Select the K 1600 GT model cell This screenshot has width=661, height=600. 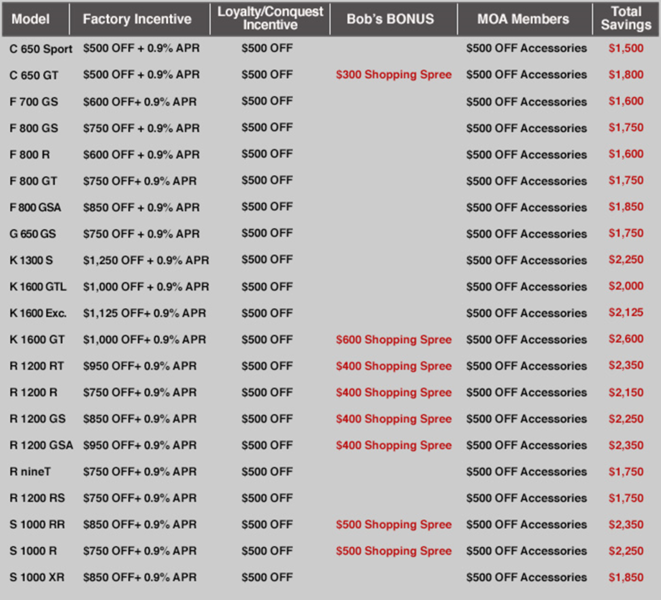(37, 339)
